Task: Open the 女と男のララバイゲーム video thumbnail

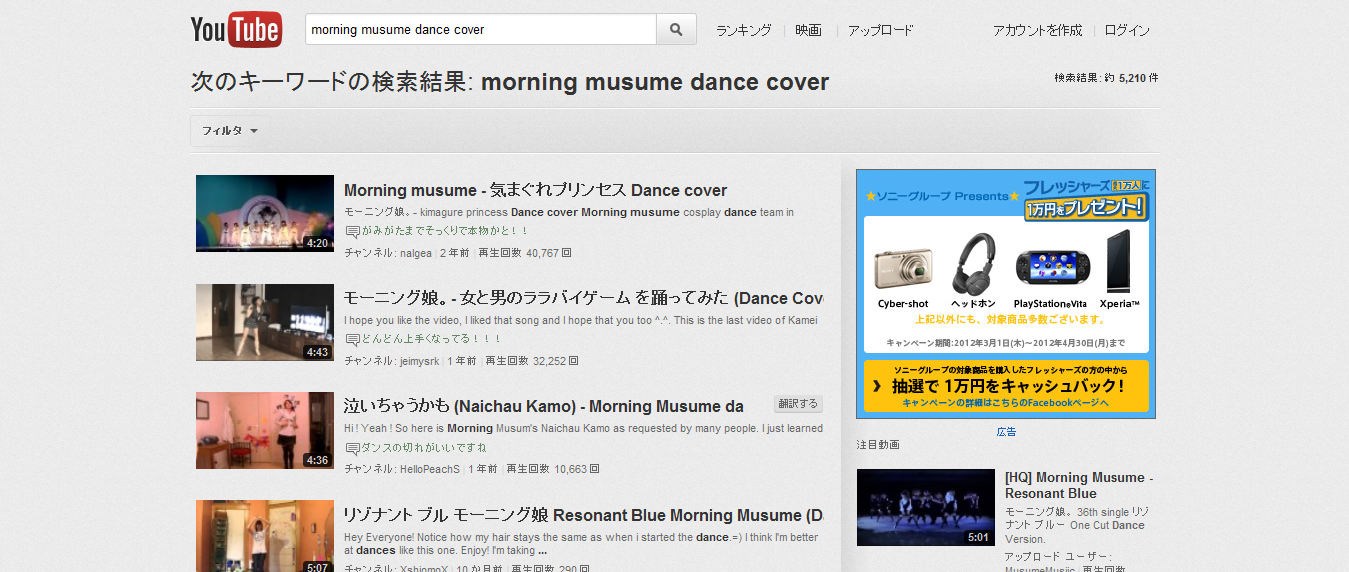Action: (x=264, y=322)
